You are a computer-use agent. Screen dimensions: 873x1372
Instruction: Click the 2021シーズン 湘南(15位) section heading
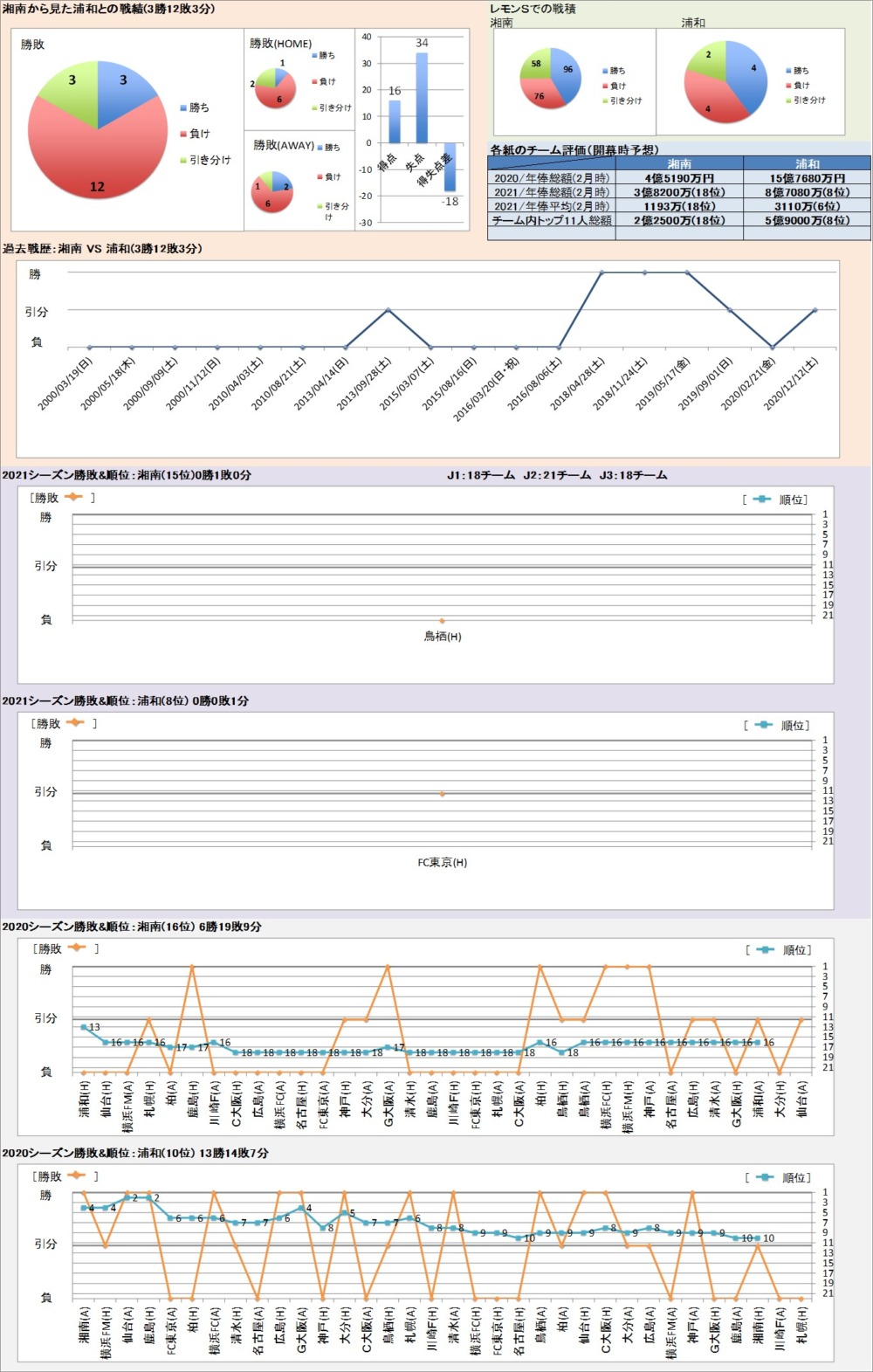click(x=127, y=475)
